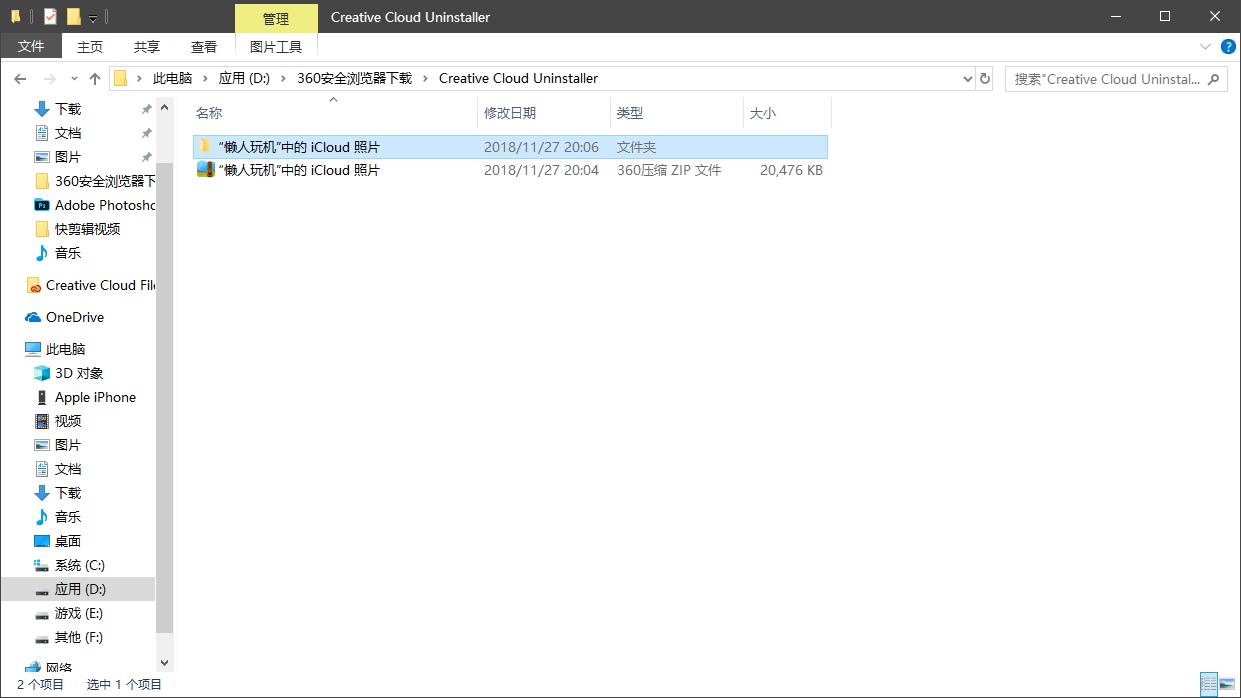The width and height of the screenshot is (1241, 698).
Task: Click the 20,476 KB size value
Action: pos(791,170)
